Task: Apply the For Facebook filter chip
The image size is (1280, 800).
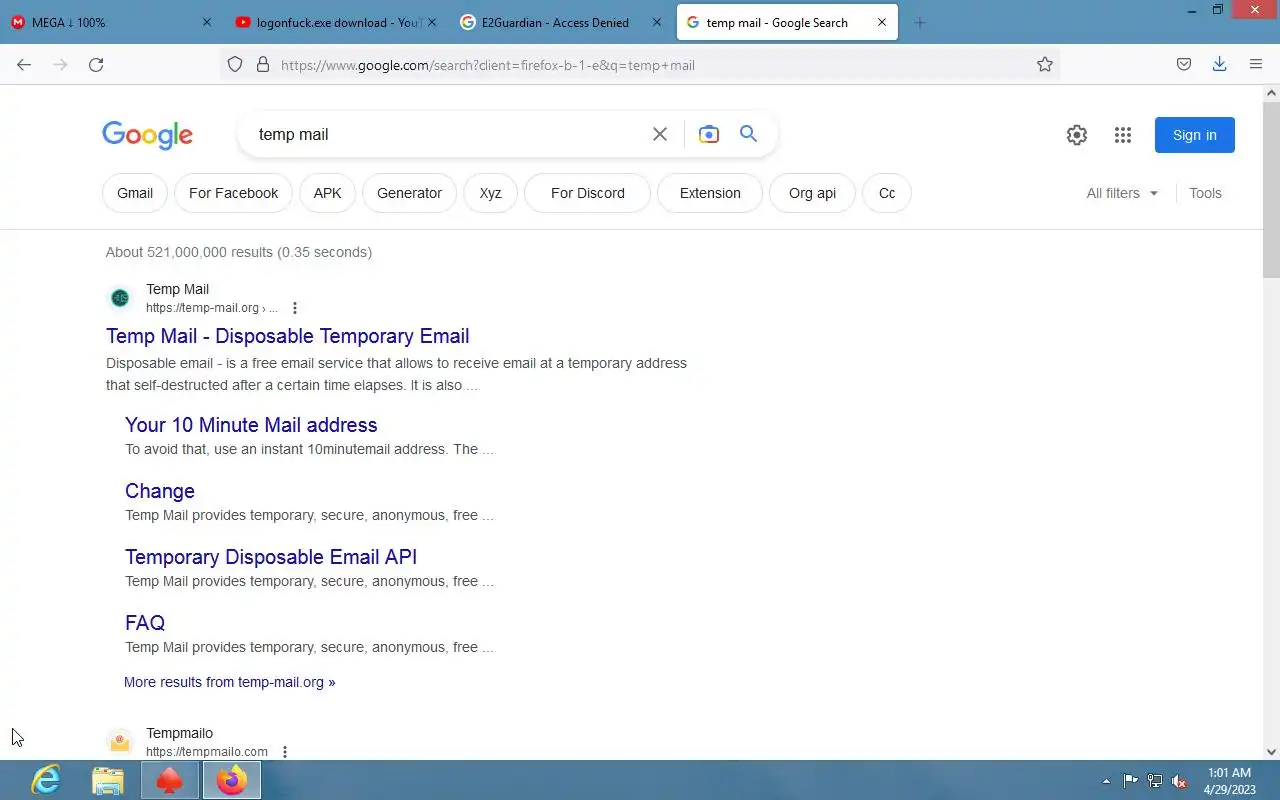Action: coord(233,193)
